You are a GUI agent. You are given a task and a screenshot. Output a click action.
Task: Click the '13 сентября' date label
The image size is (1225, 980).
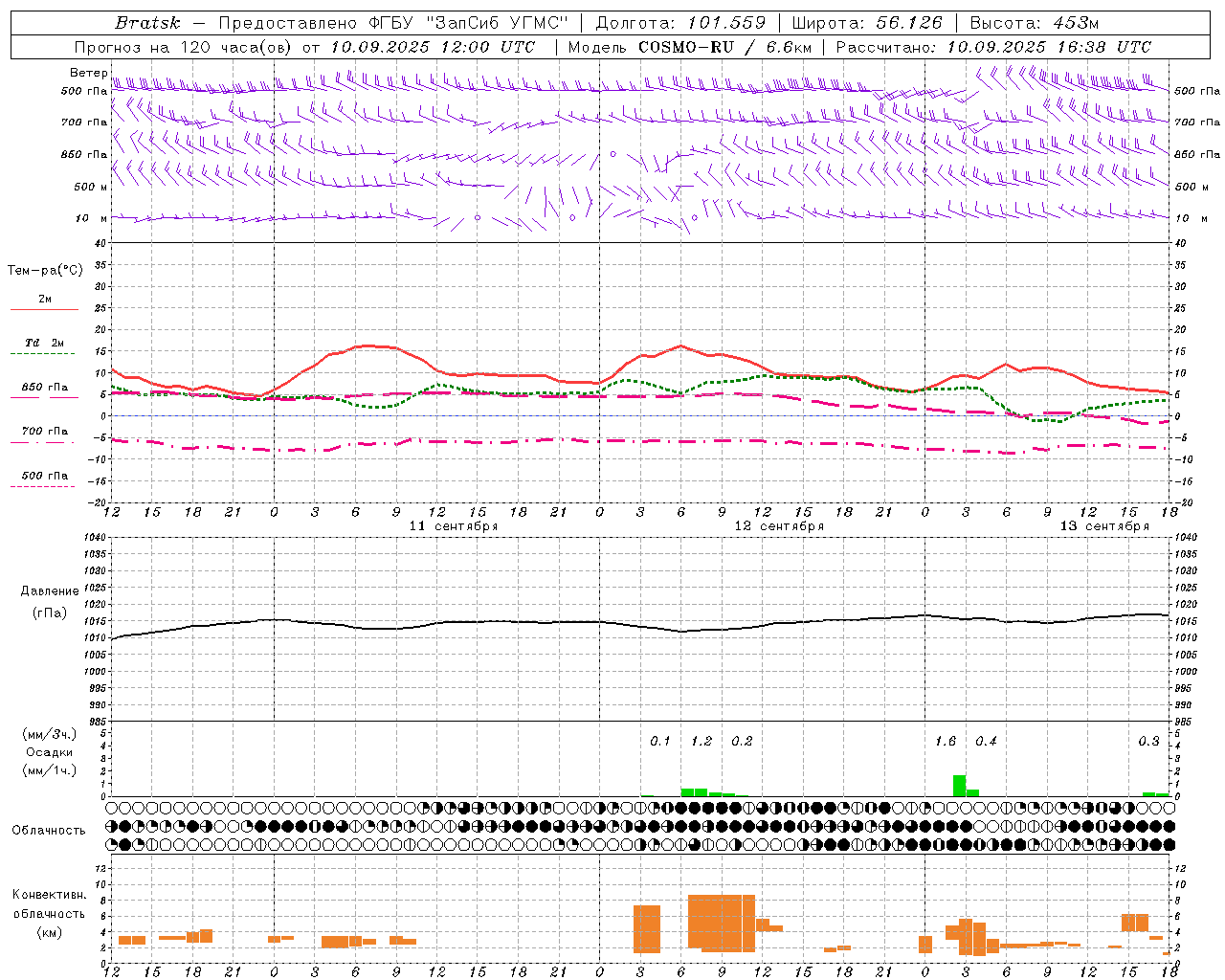1104,526
